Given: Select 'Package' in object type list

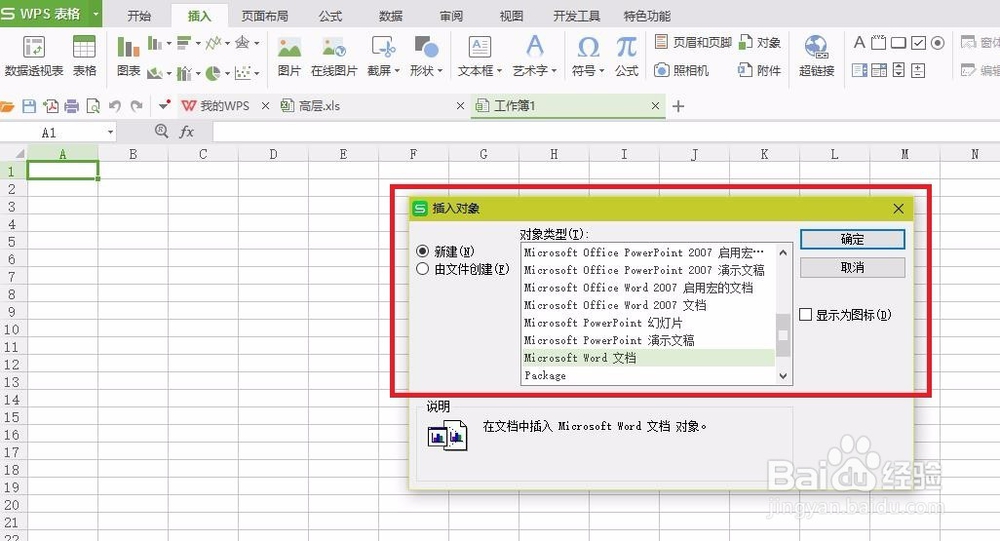Looking at the screenshot, I should [649, 375].
